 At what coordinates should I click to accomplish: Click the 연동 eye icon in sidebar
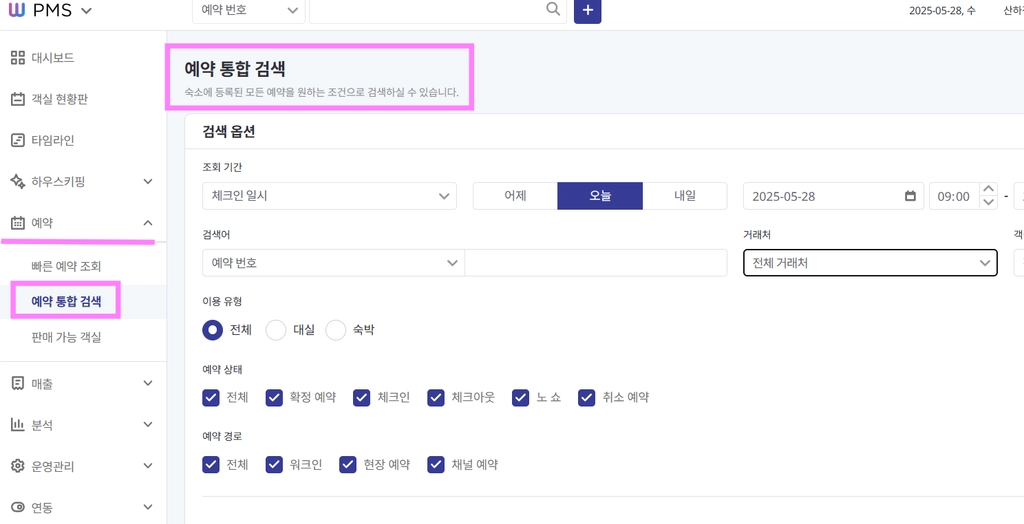18,507
